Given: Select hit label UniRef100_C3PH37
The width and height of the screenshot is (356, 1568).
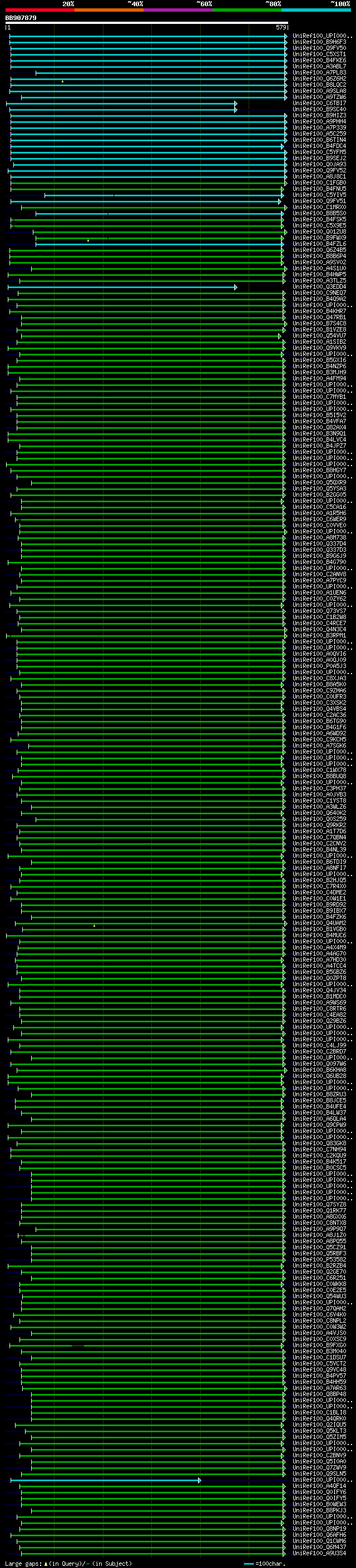Looking at the screenshot, I should [319, 788].
